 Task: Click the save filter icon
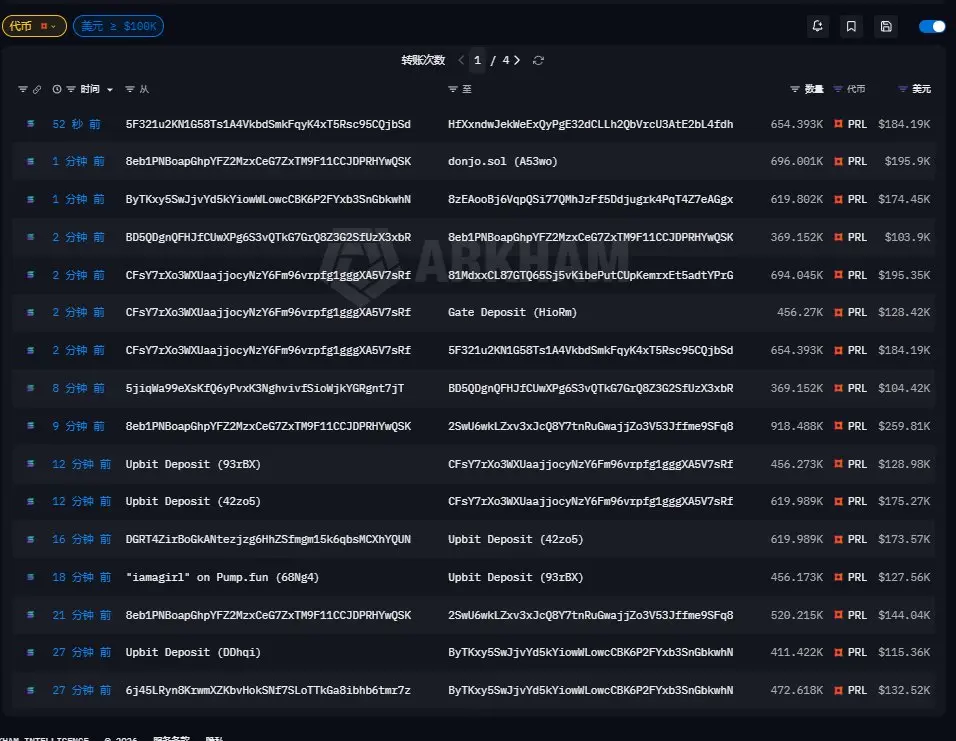click(886, 26)
